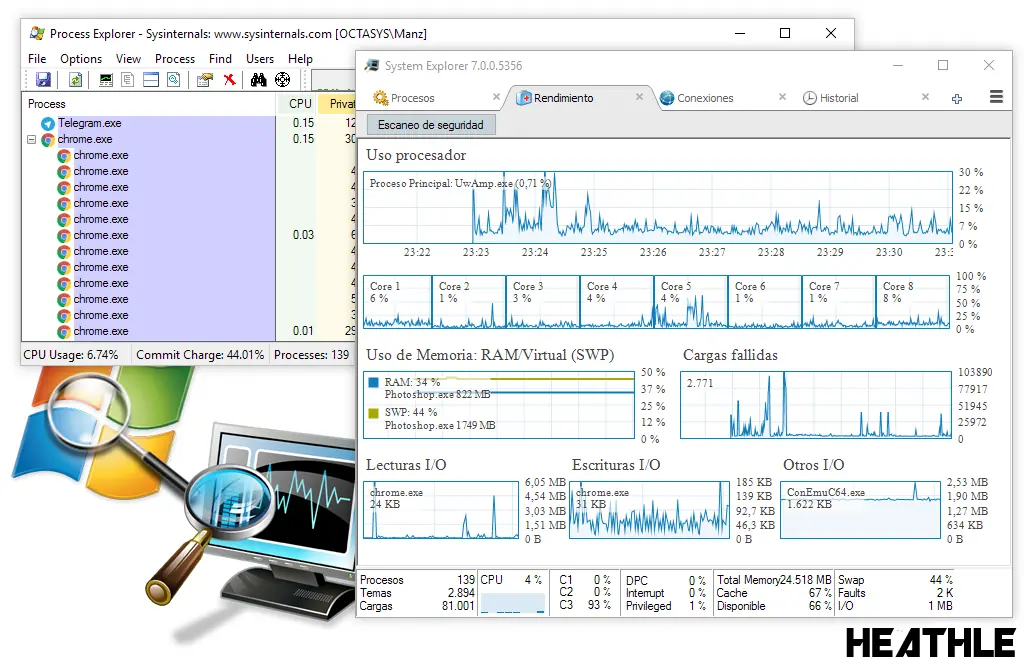The image size is (1024, 659).
Task: Open the File menu in Process Explorer
Action: tap(37, 59)
